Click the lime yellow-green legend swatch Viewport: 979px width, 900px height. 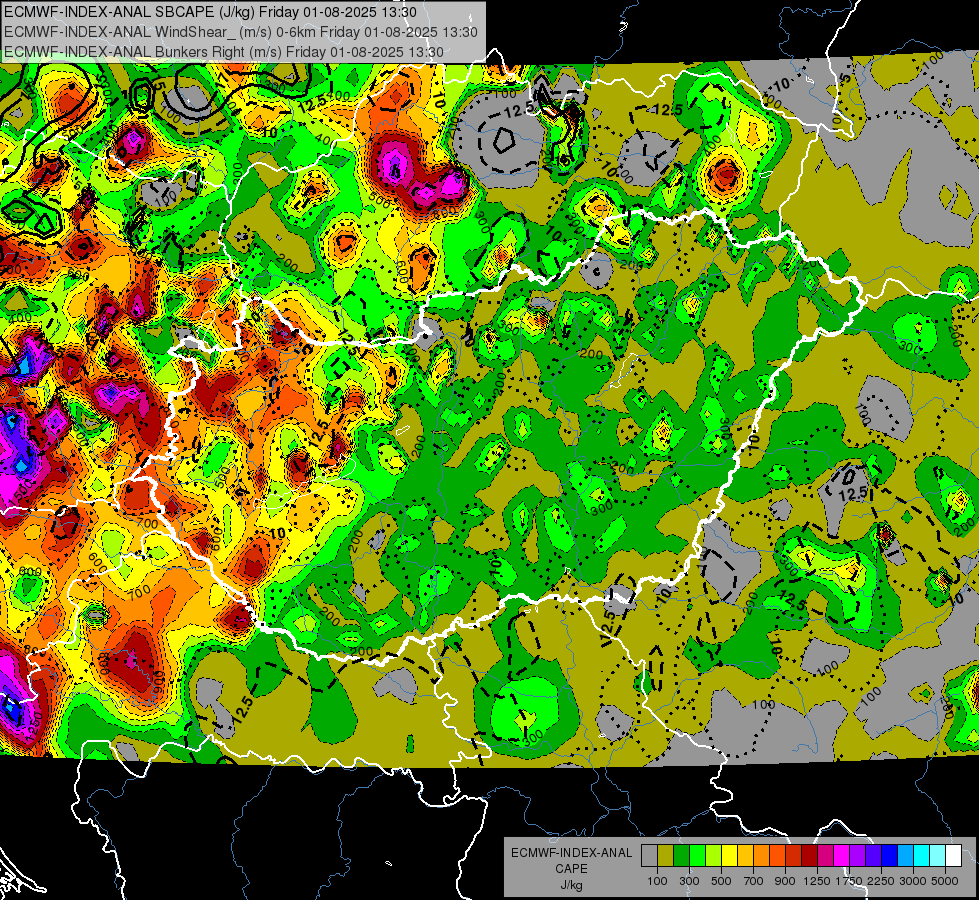pos(714,855)
